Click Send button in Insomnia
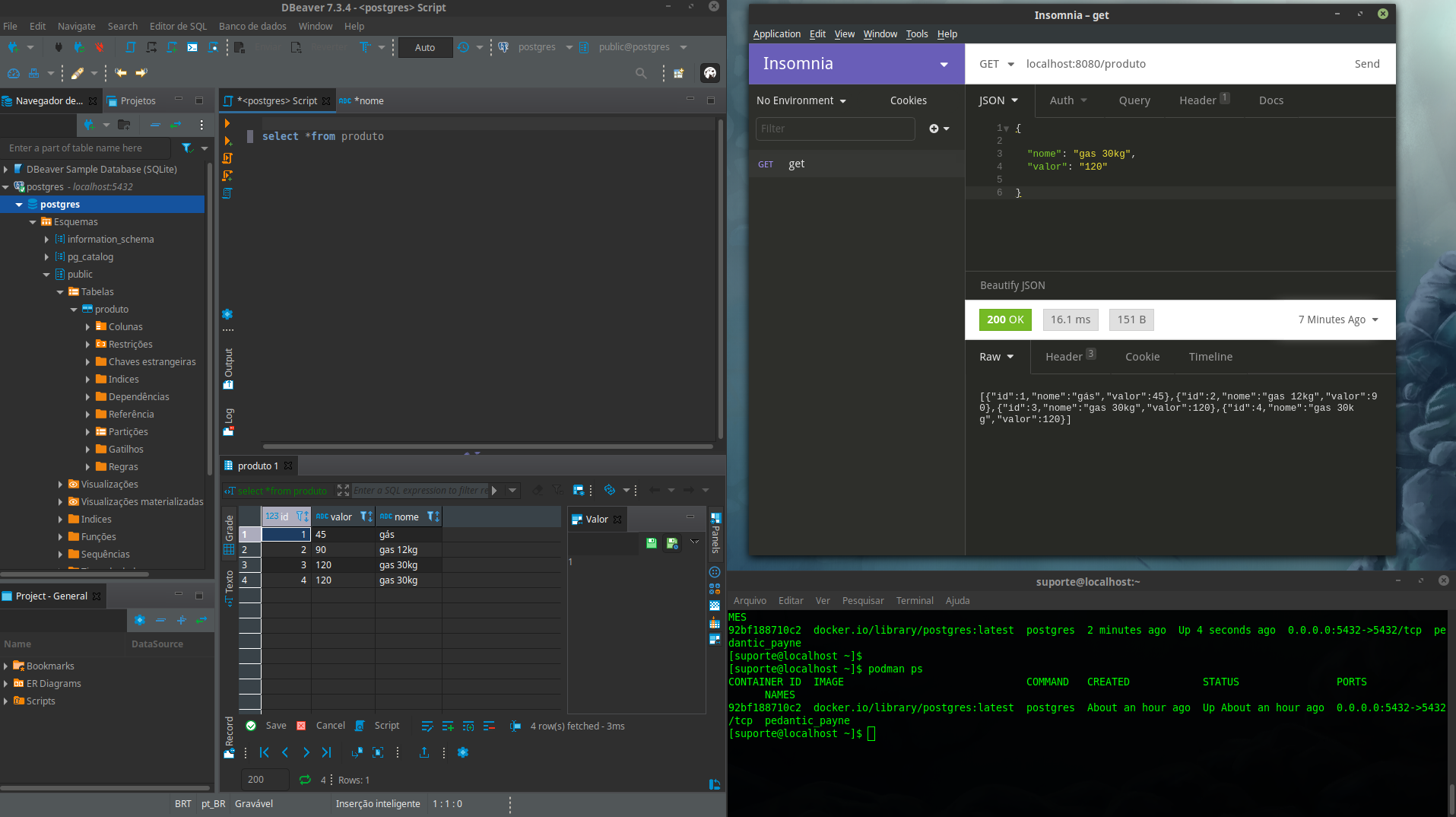This screenshot has height=817, width=1456. [x=1367, y=64]
